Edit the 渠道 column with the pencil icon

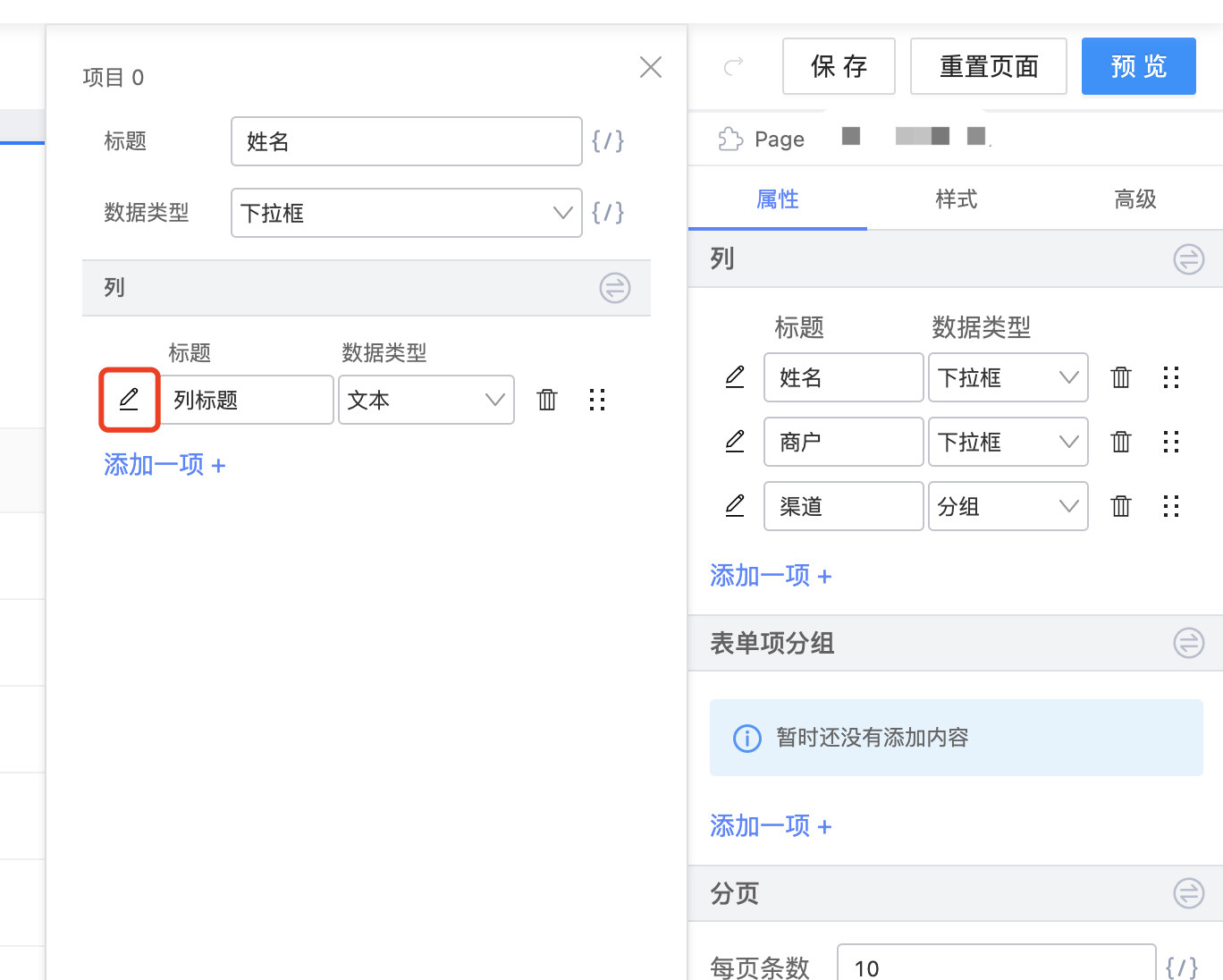pos(735,506)
